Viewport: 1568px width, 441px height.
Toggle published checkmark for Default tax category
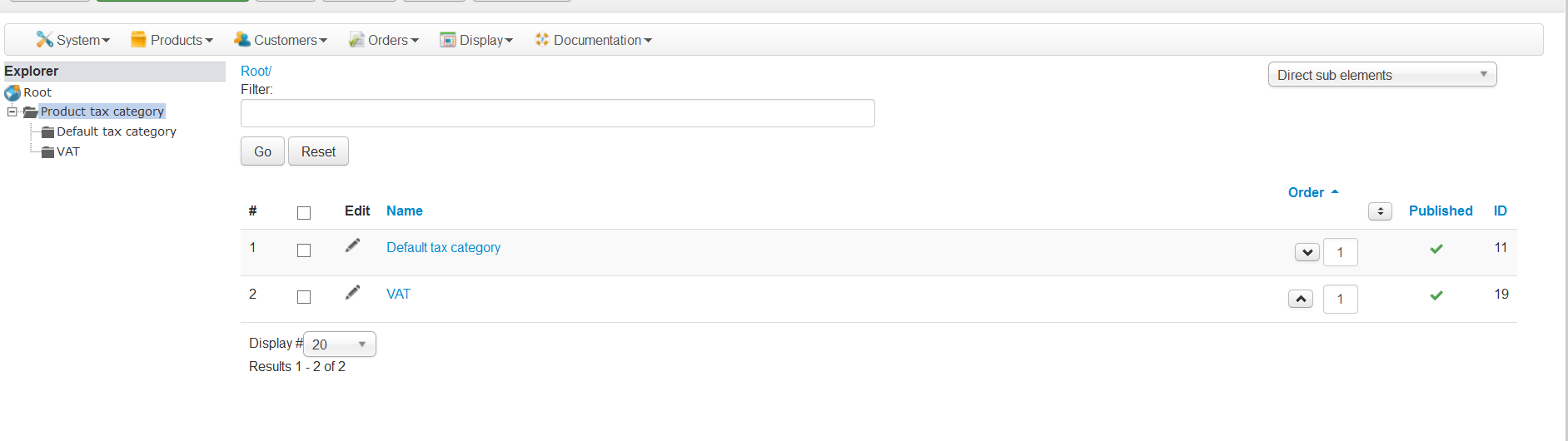[1436, 249]
